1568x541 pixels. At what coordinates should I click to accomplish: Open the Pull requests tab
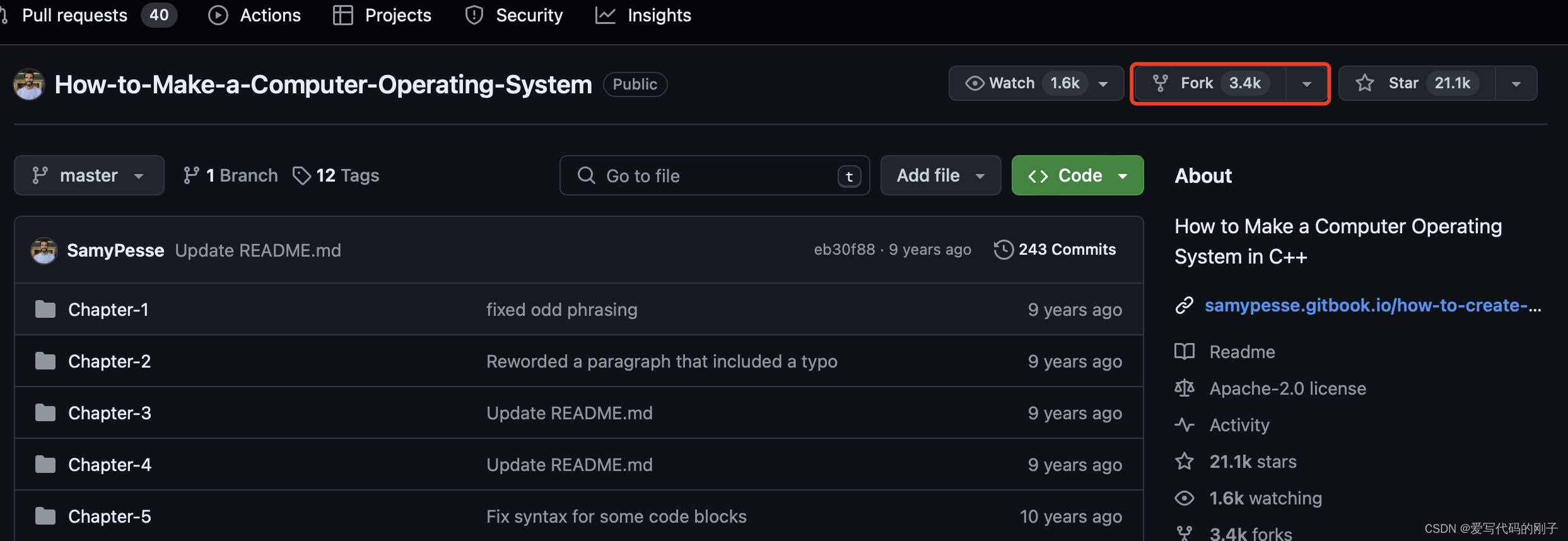pyautogui.click(x=88, y=15)
